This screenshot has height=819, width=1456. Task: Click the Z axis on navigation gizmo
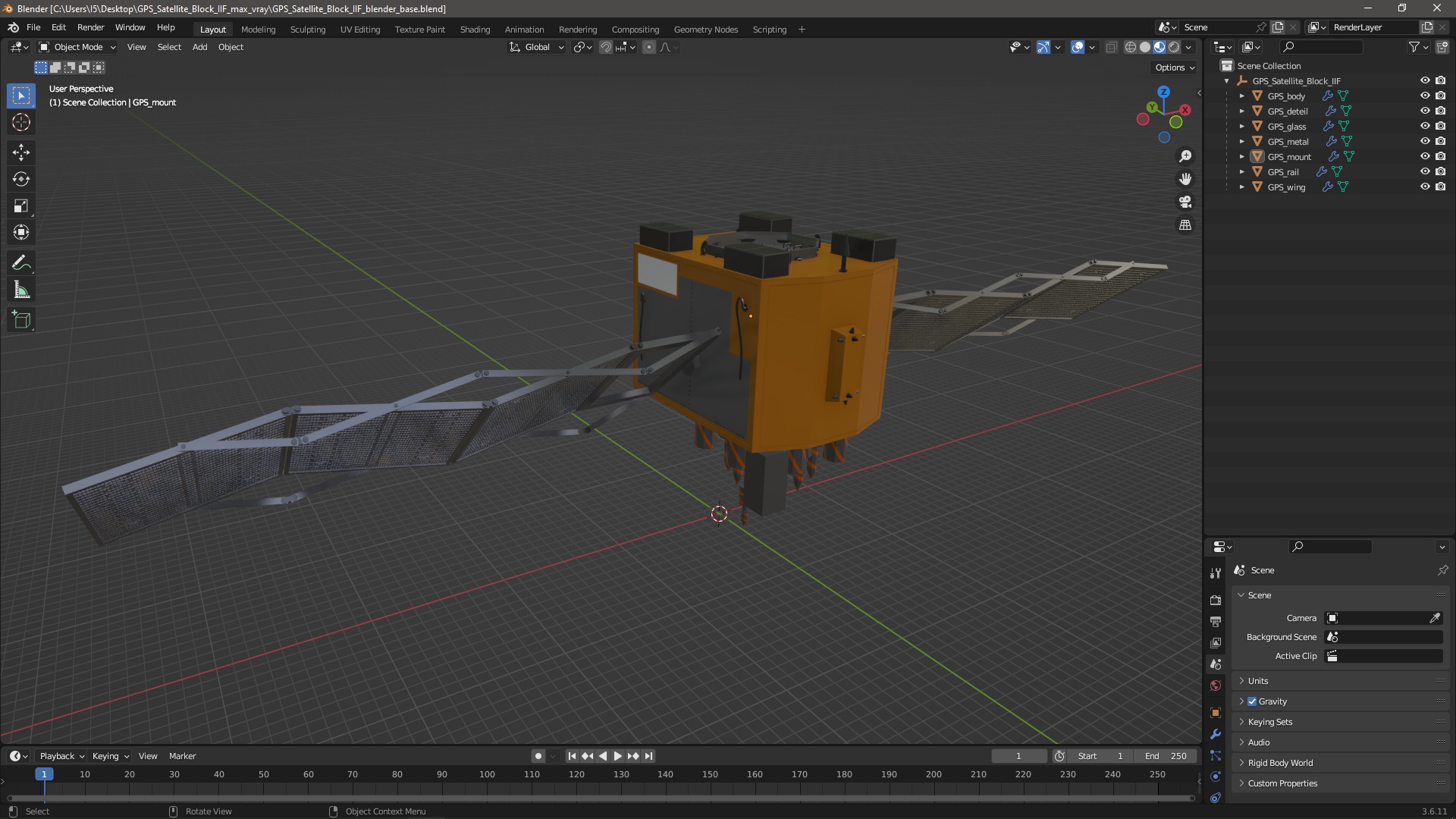point(1163,92)
